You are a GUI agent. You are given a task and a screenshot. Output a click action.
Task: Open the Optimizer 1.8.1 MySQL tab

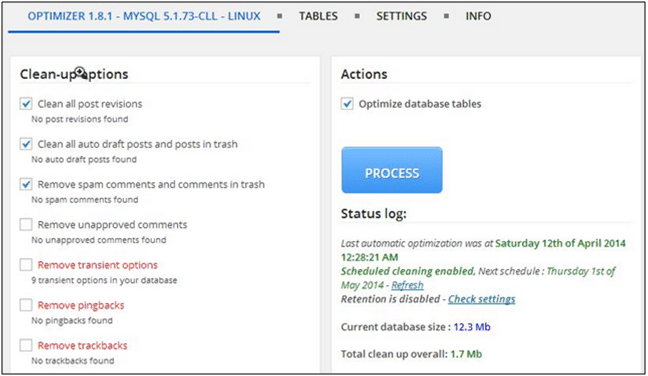tap(144, 16)
